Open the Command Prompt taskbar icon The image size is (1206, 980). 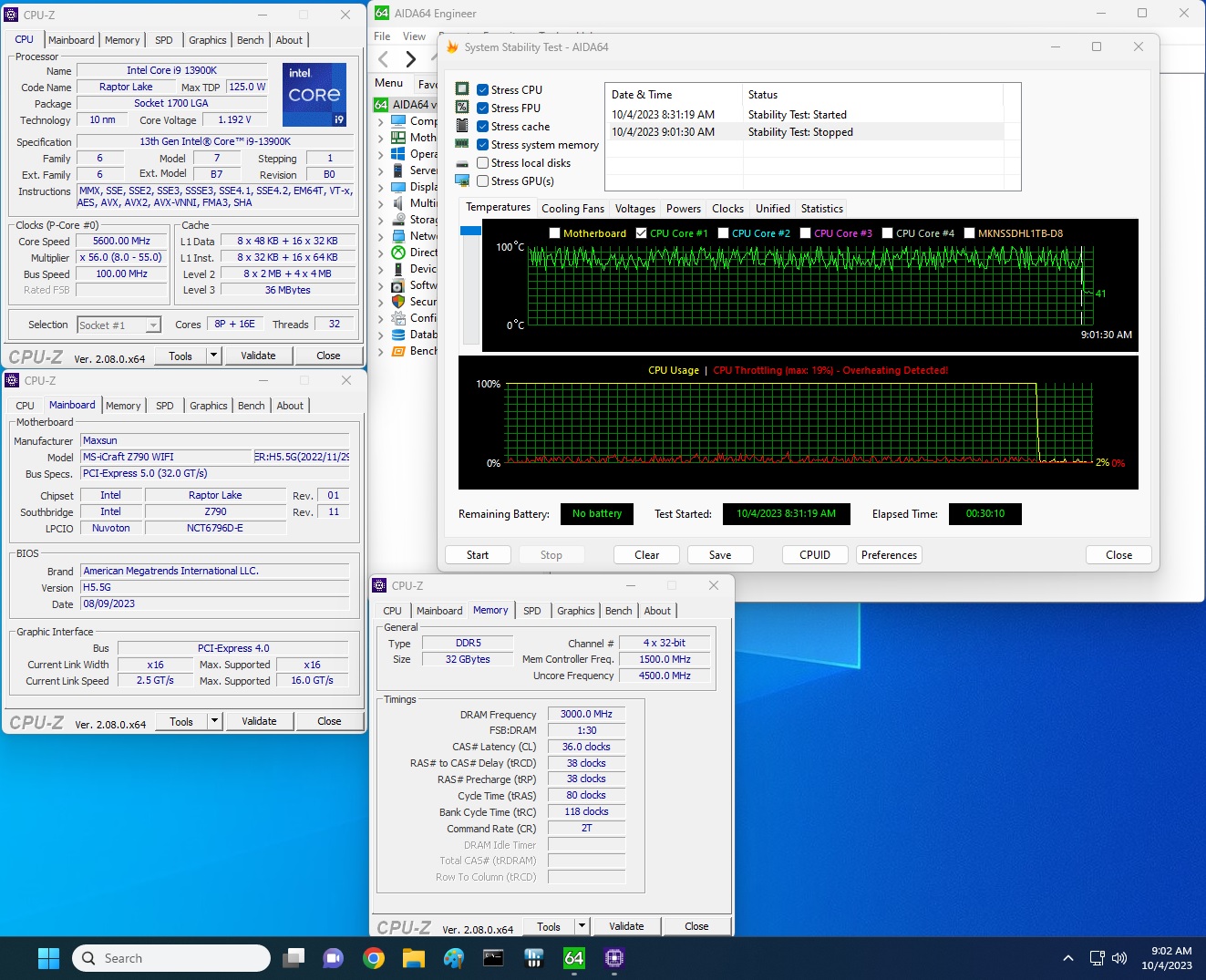coord(493,958)
